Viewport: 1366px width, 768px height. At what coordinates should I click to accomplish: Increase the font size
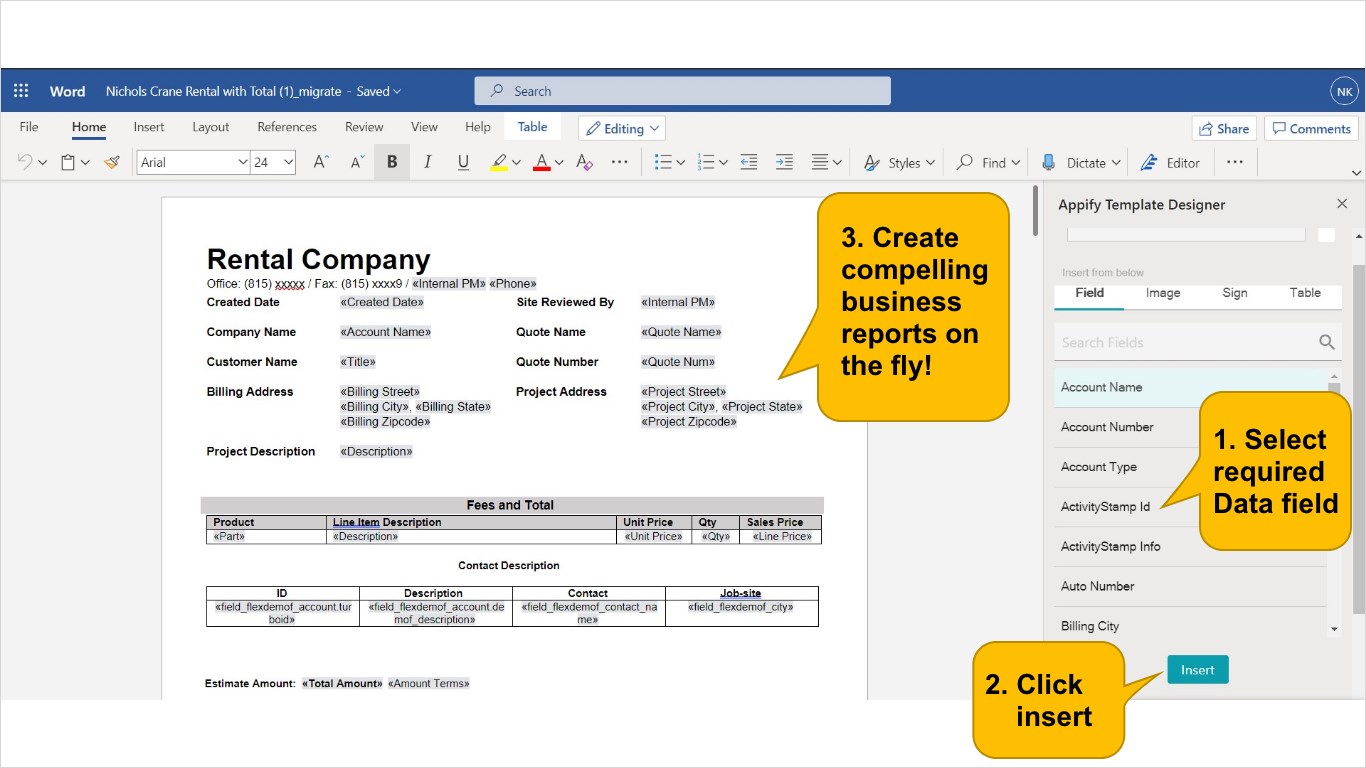click(x=320, y=162)
